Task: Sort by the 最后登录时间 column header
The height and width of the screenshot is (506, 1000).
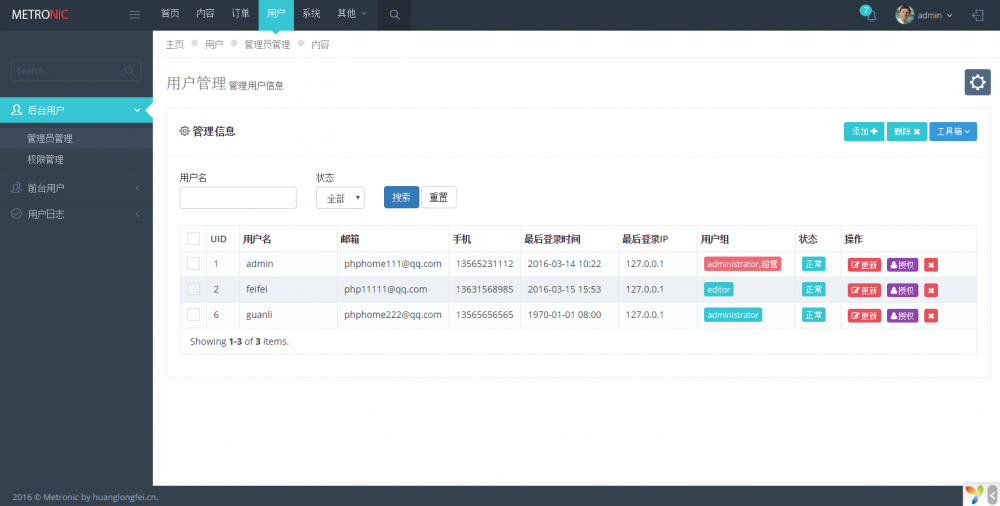Action: click(x=552, y=239)
